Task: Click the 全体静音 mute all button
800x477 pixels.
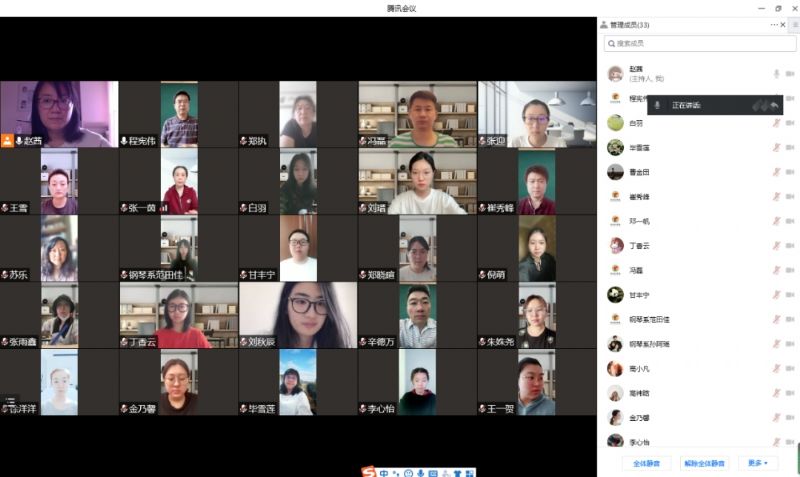Action: point(646,463)
